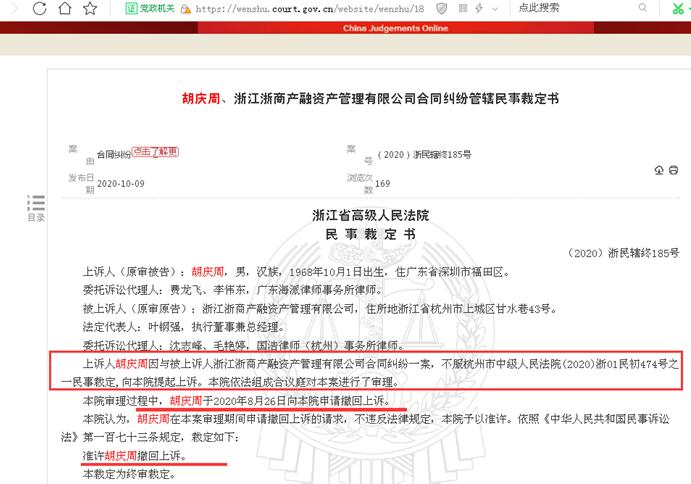691x484 pixels.
Task: Click the line 委托诉讼代理人：费龙飞、李伟东
Action: click(232, 290)
